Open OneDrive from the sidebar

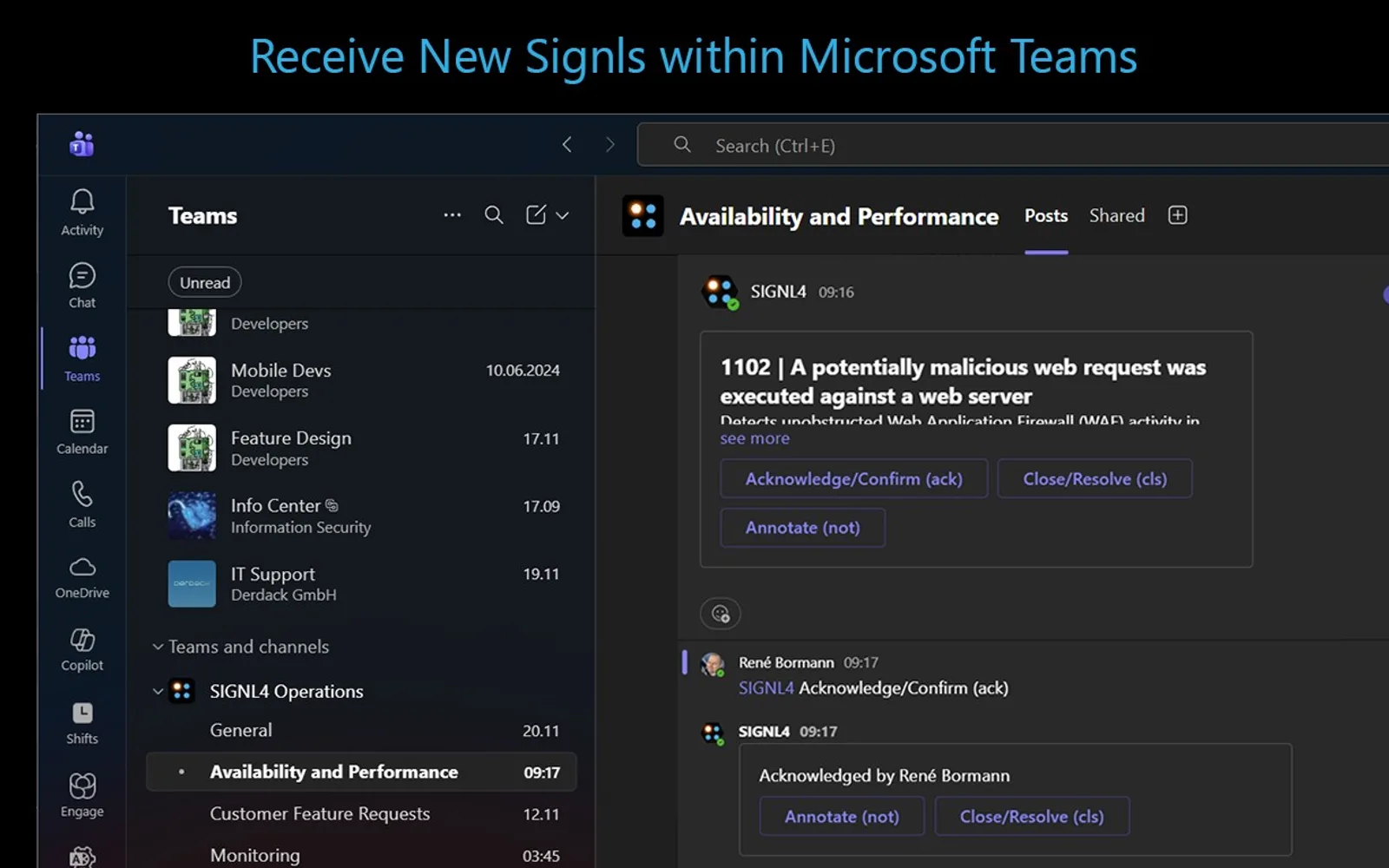point(82,578)
